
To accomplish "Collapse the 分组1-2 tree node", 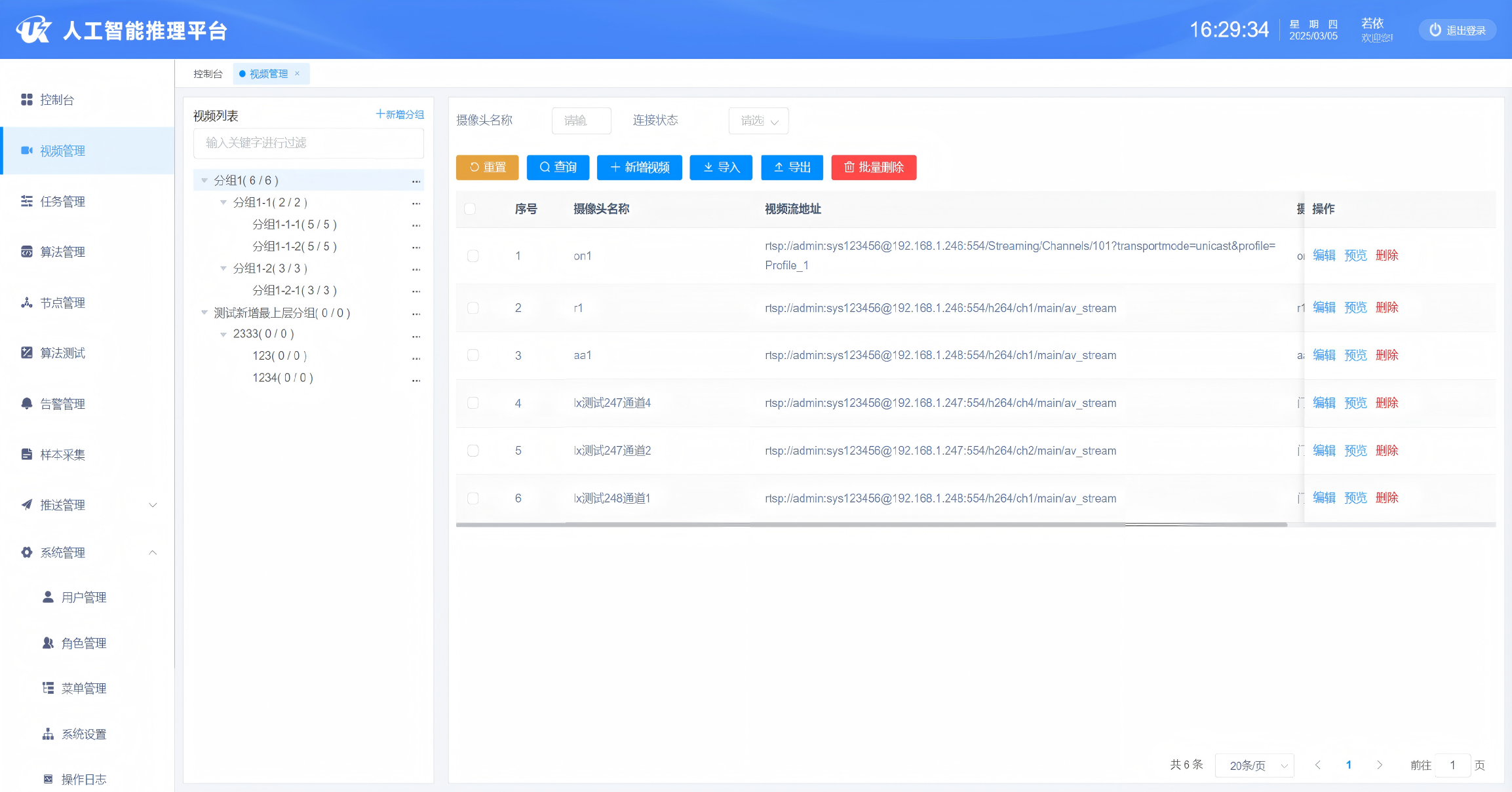I will (223, 269).
